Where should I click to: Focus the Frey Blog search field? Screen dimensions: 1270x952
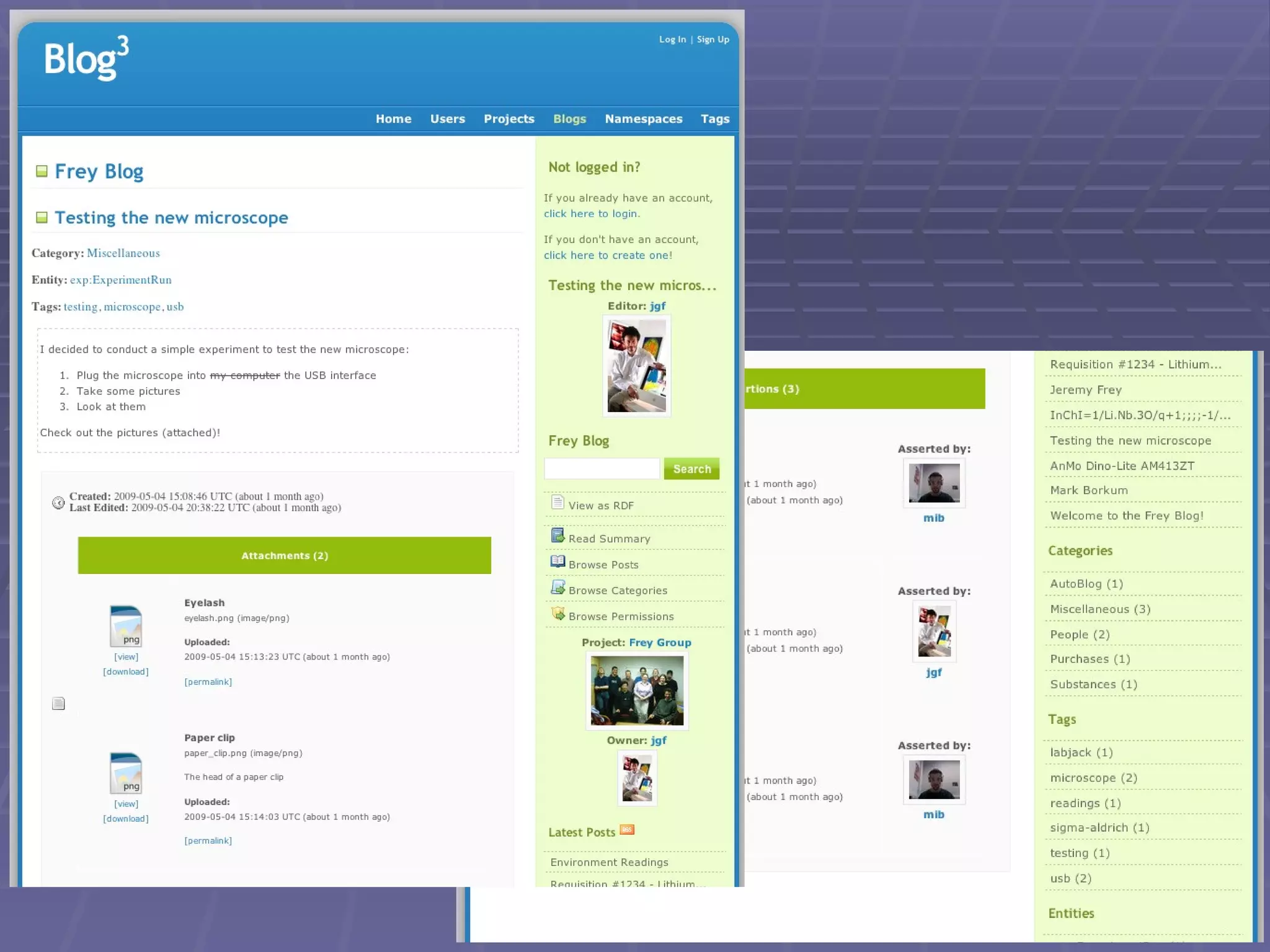[602, 469]
